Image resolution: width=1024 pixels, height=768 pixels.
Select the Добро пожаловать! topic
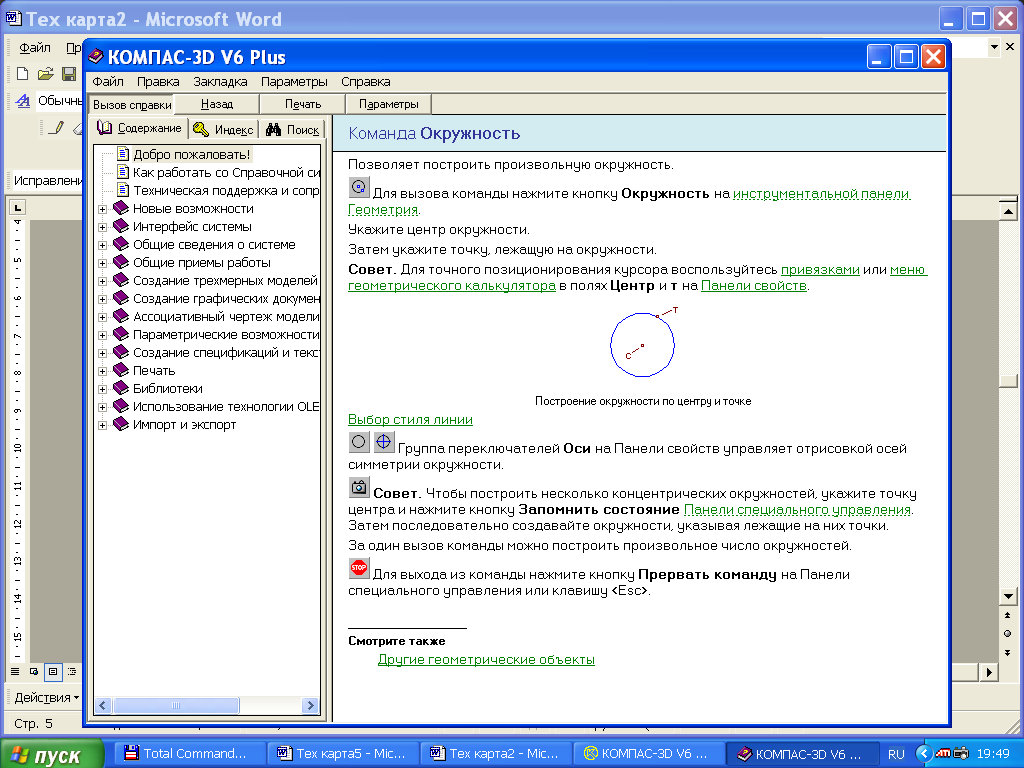pos(191,154)
